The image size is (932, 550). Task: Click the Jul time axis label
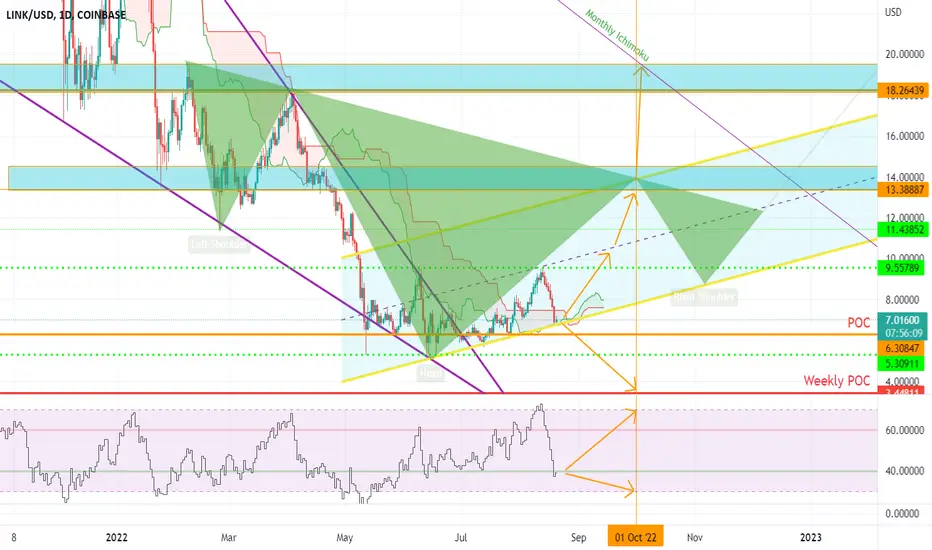click(461, 538)
